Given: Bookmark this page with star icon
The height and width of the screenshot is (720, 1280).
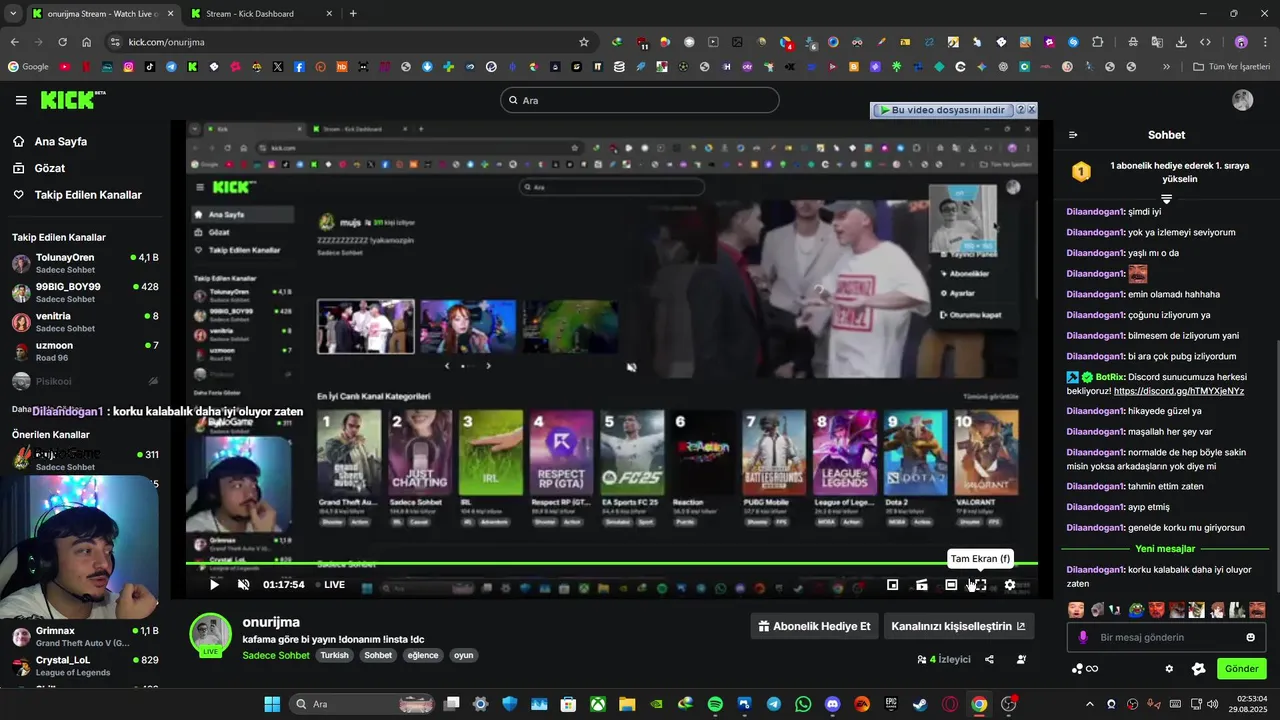Looking at the screenshot, I should [x=584, y=42].
